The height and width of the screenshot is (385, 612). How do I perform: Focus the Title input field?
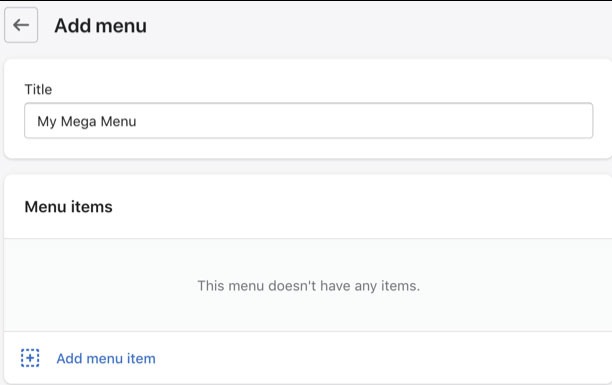308,121
